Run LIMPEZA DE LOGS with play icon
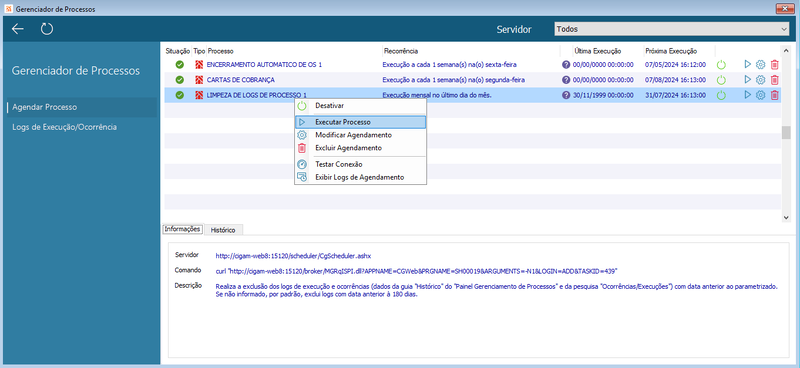This screenshot has height=368, width=800. pos(747,94)
